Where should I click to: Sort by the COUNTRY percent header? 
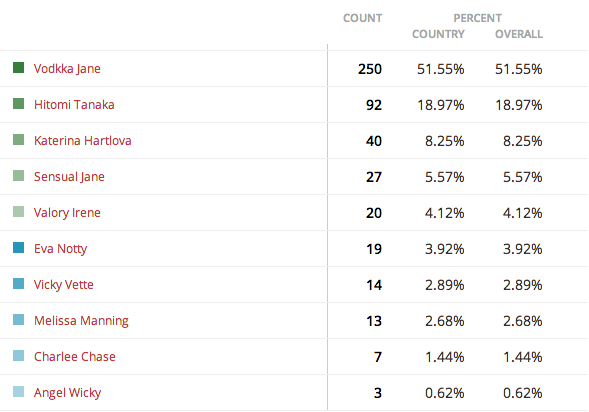pyautogui.click(x=438, y=34)
